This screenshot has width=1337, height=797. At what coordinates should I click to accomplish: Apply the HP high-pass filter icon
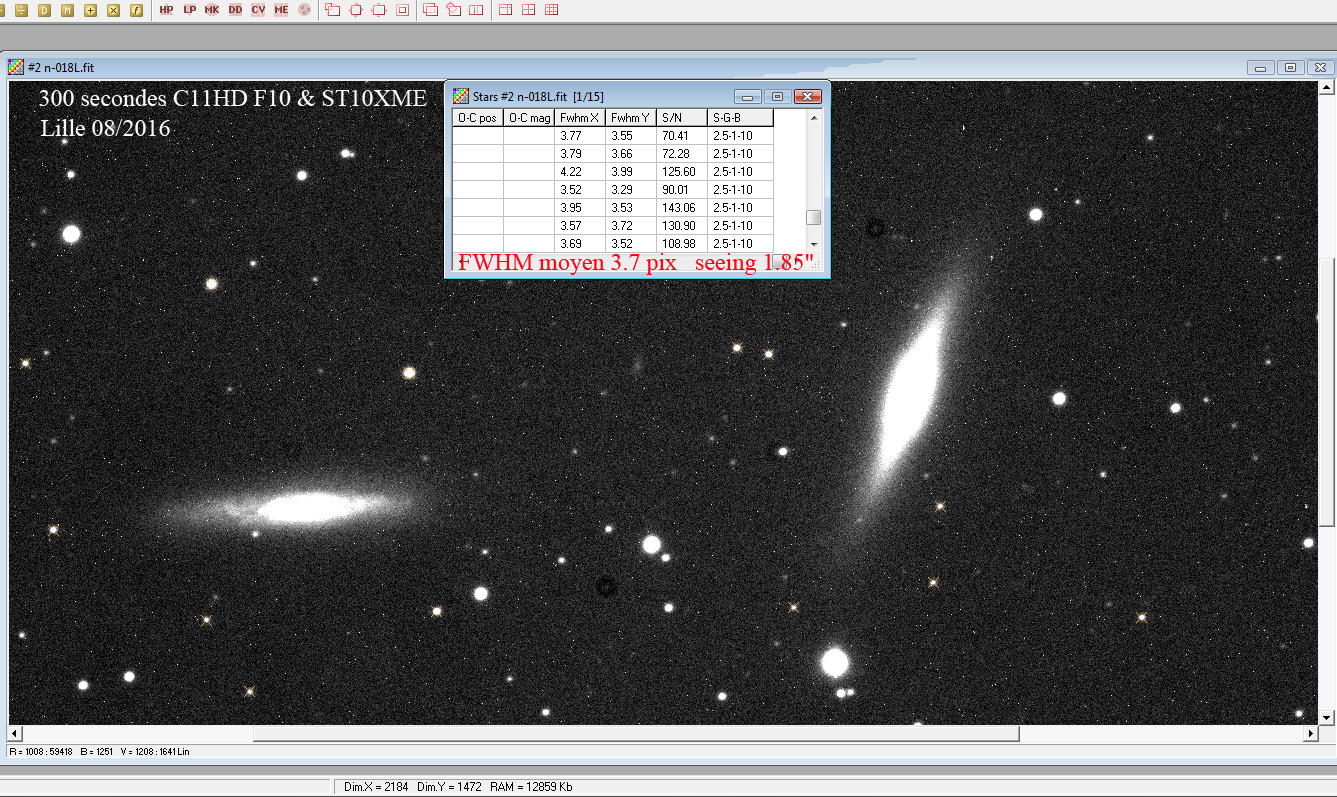[166, 9]
